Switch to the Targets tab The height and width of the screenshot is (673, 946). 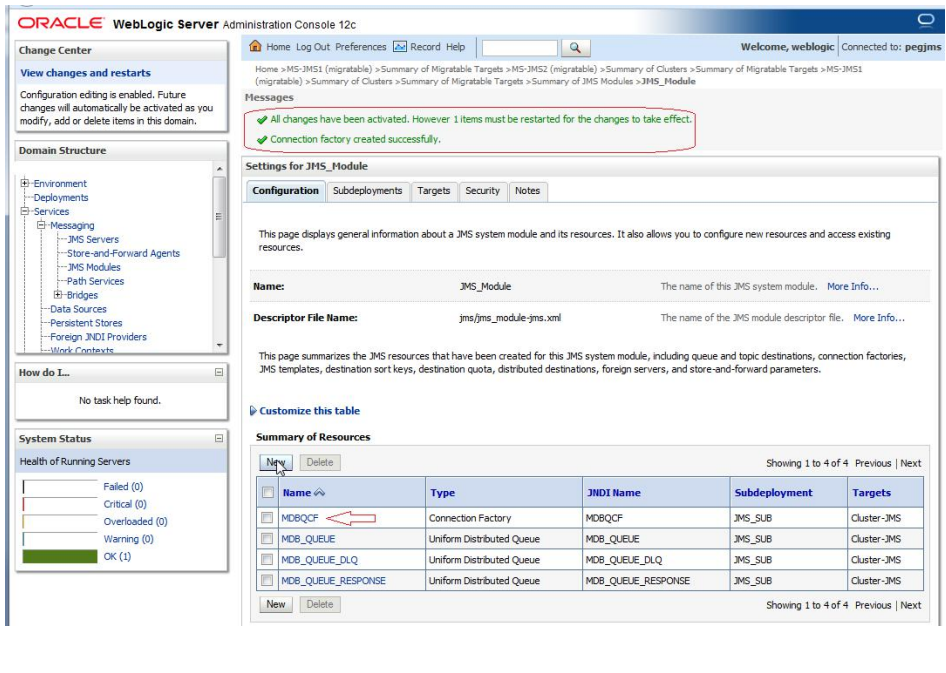tap(434, 191)
